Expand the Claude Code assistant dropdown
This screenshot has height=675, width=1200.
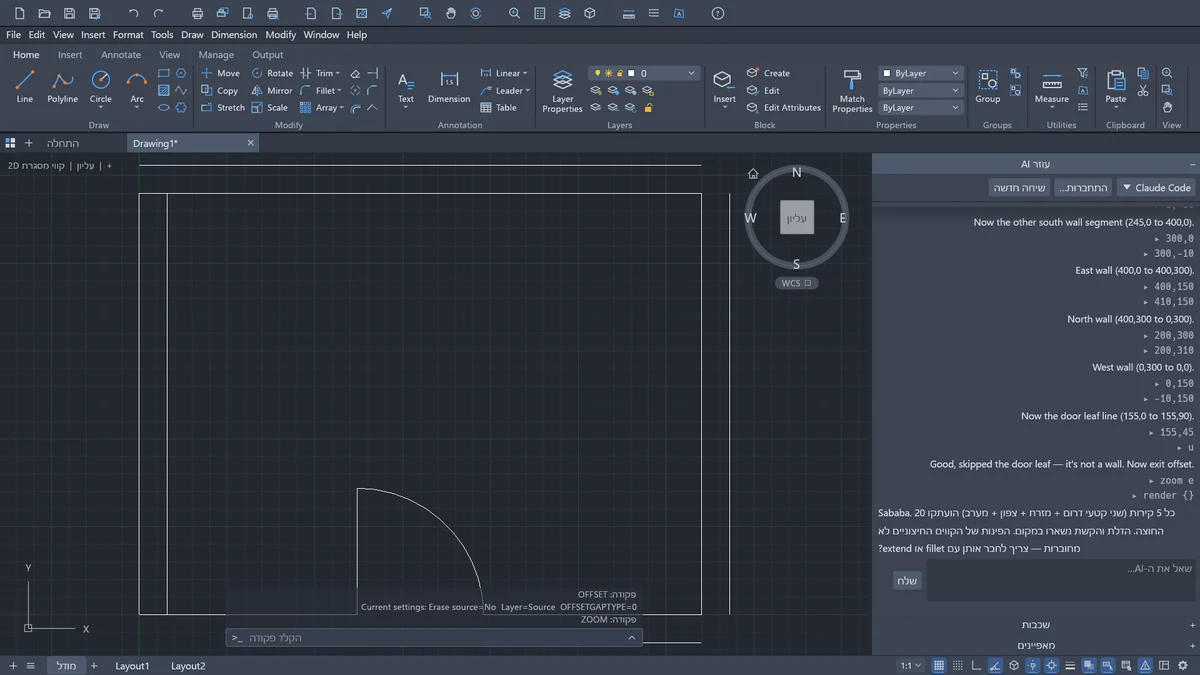(1155, 187)
